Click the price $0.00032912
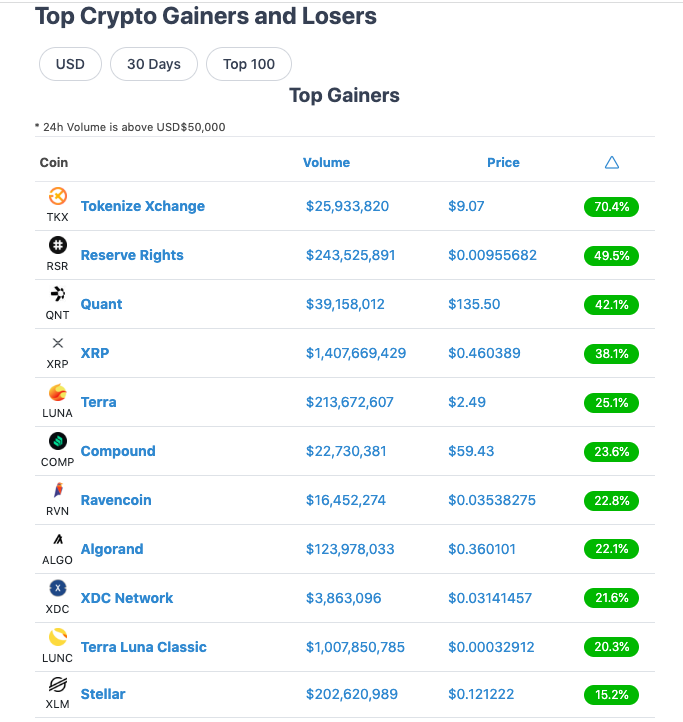Screen dimensions: 683x722 click(491, 647)
